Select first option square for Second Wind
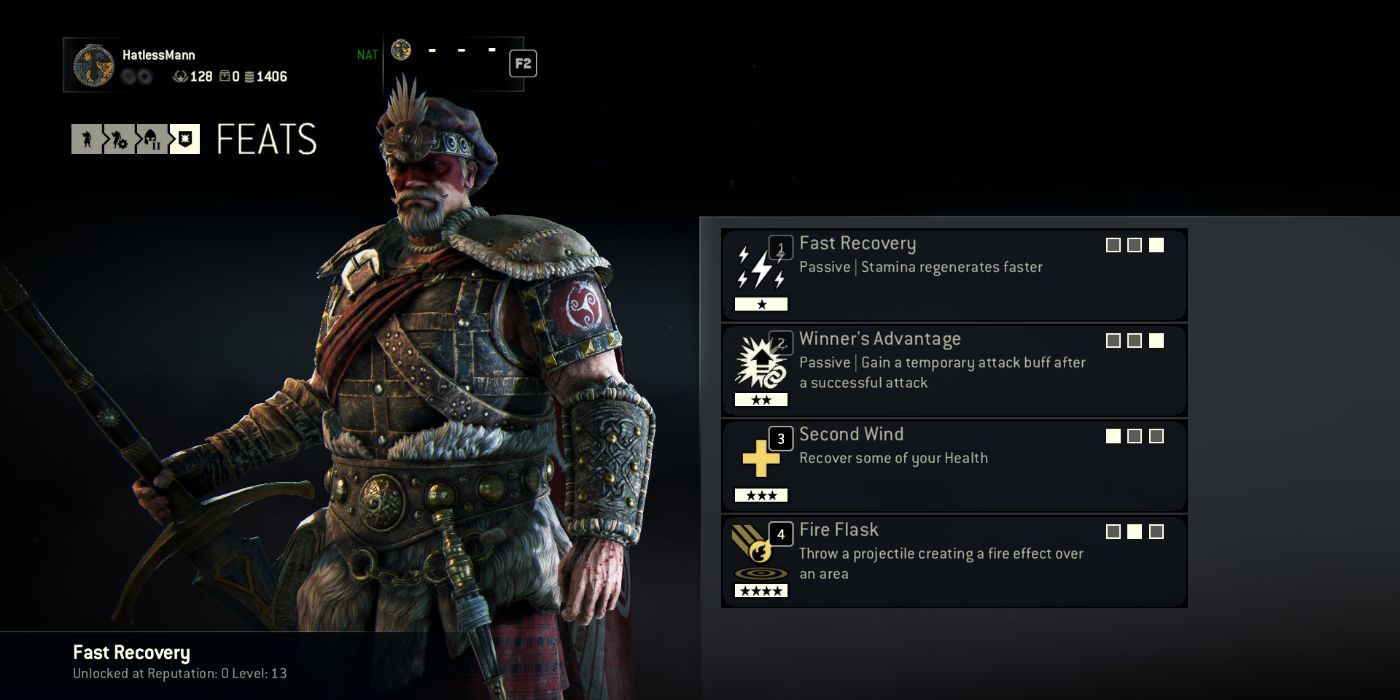 [1113, 436]
